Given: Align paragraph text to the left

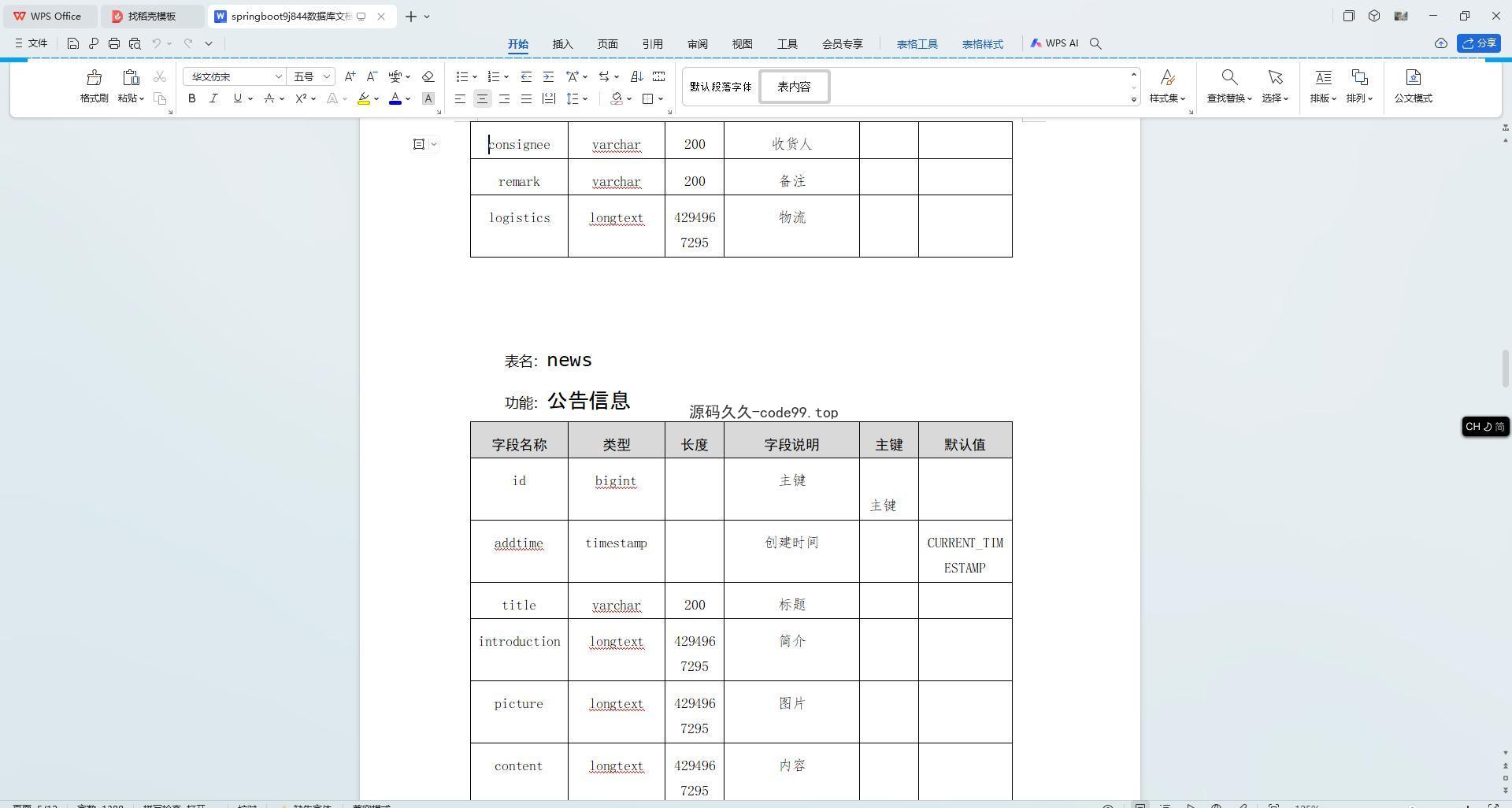Looking at the screenshot, I should coord(460,98).
